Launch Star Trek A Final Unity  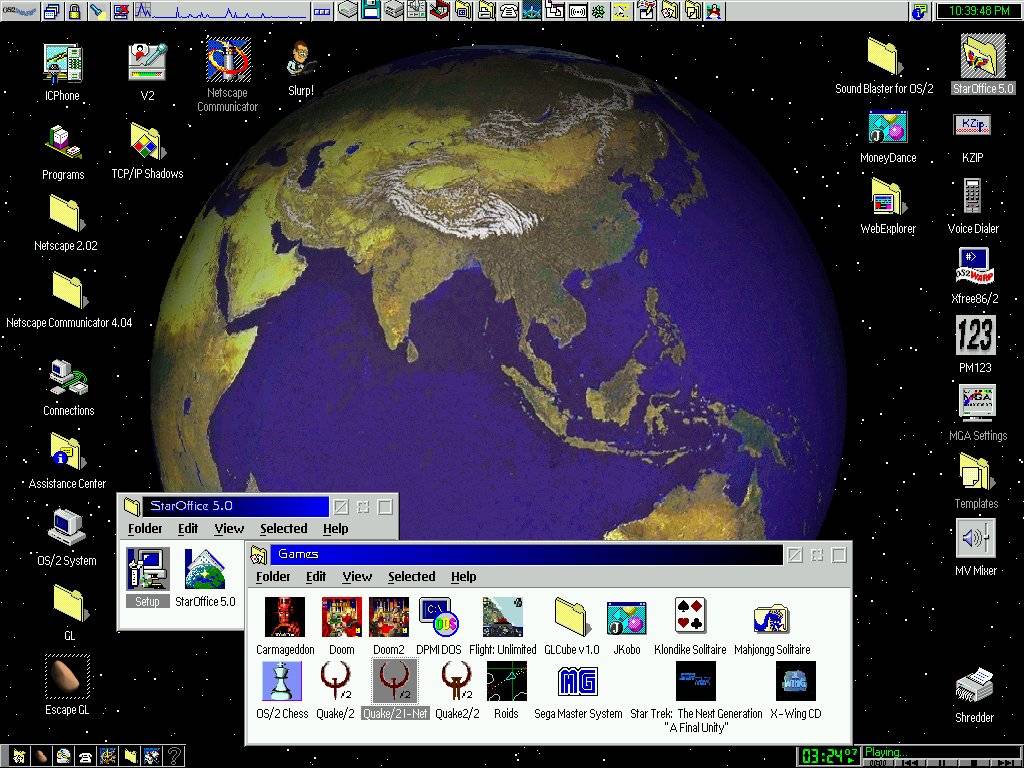[x=696, y=696]
